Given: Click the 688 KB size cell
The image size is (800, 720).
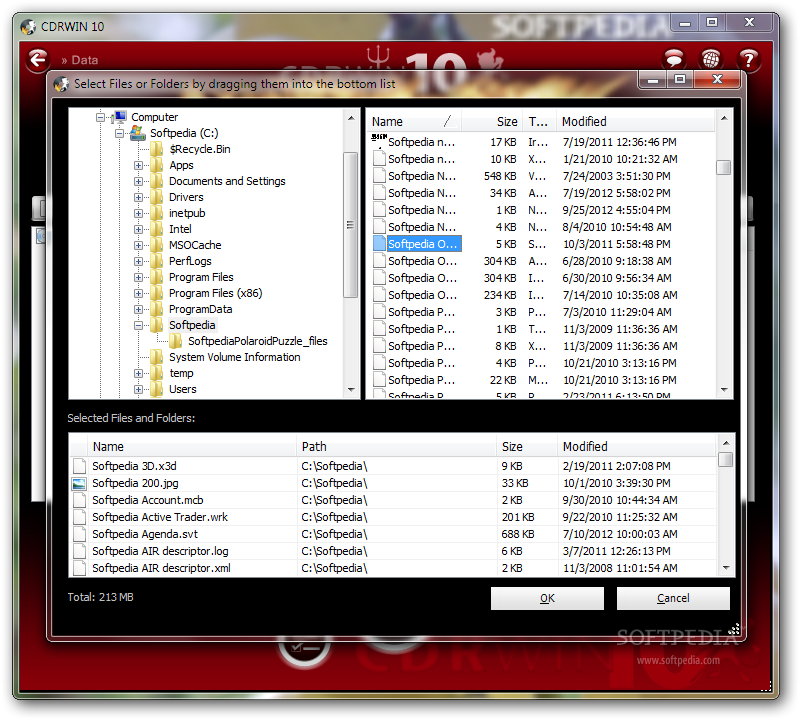Looking at the screenshot, I should pos(517,534).
